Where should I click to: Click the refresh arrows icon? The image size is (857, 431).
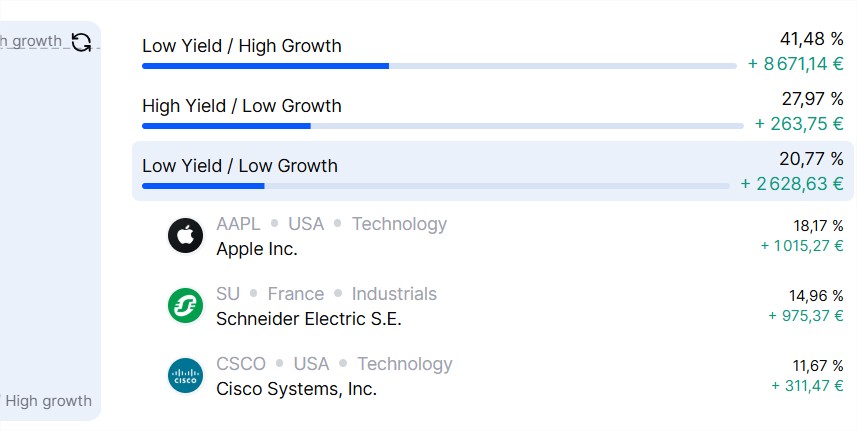tap(81, 42)
